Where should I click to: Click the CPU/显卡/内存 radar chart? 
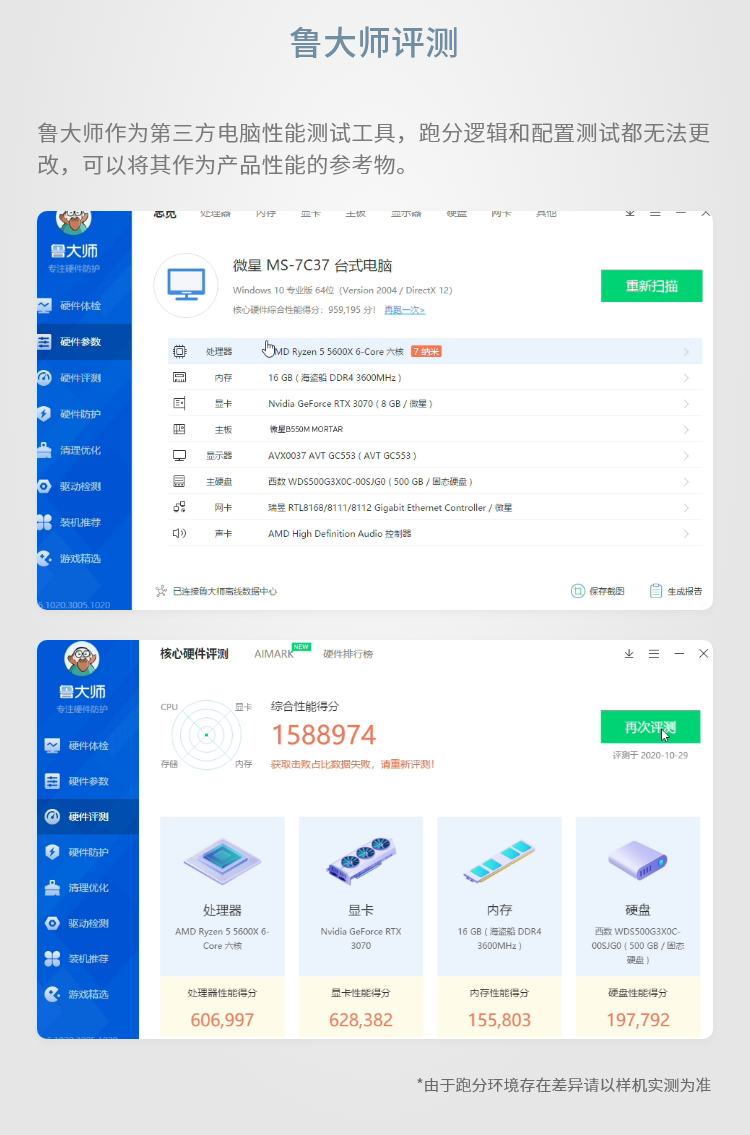pos(206,735)
